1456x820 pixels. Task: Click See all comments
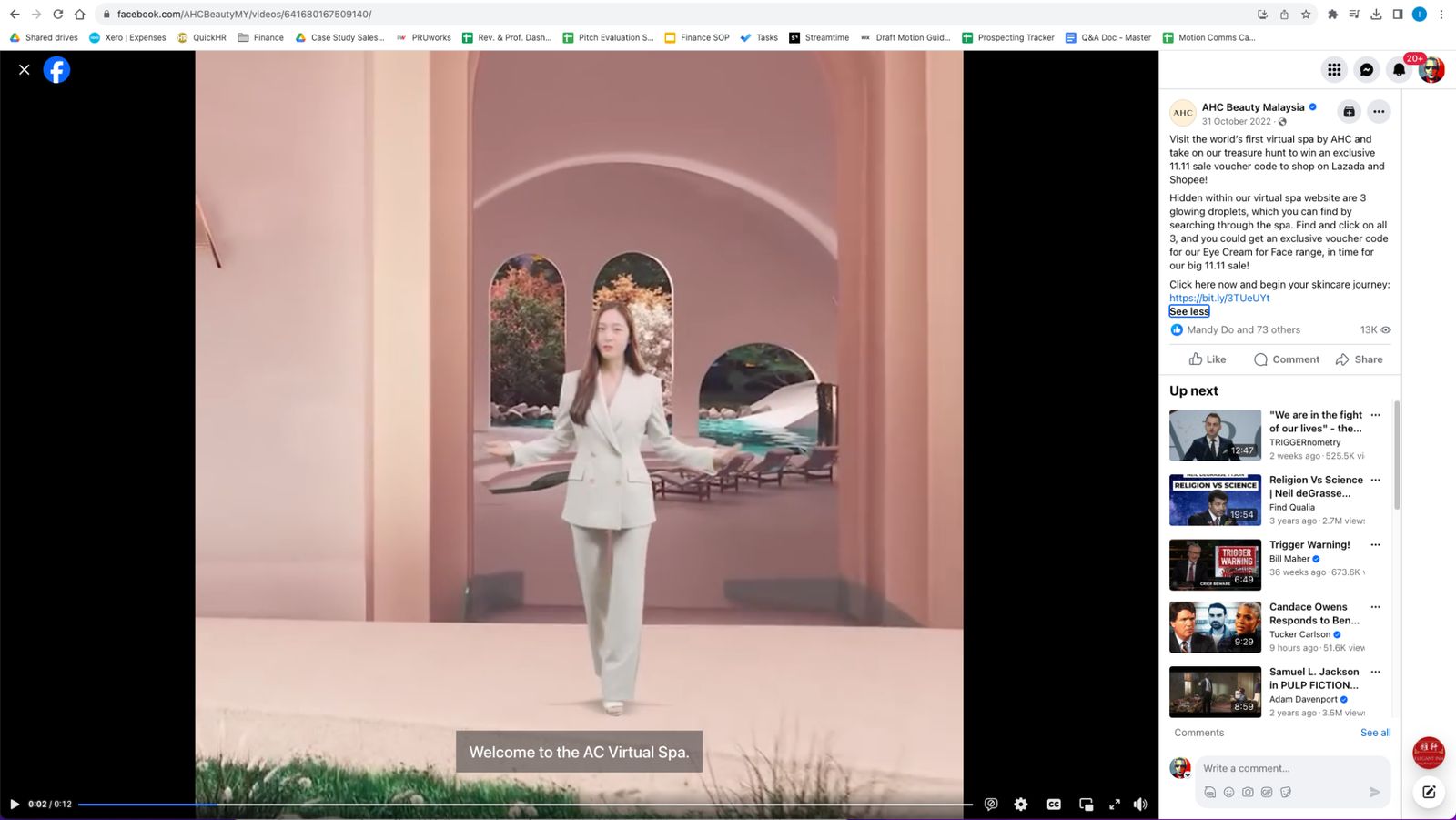(1375, 733)
